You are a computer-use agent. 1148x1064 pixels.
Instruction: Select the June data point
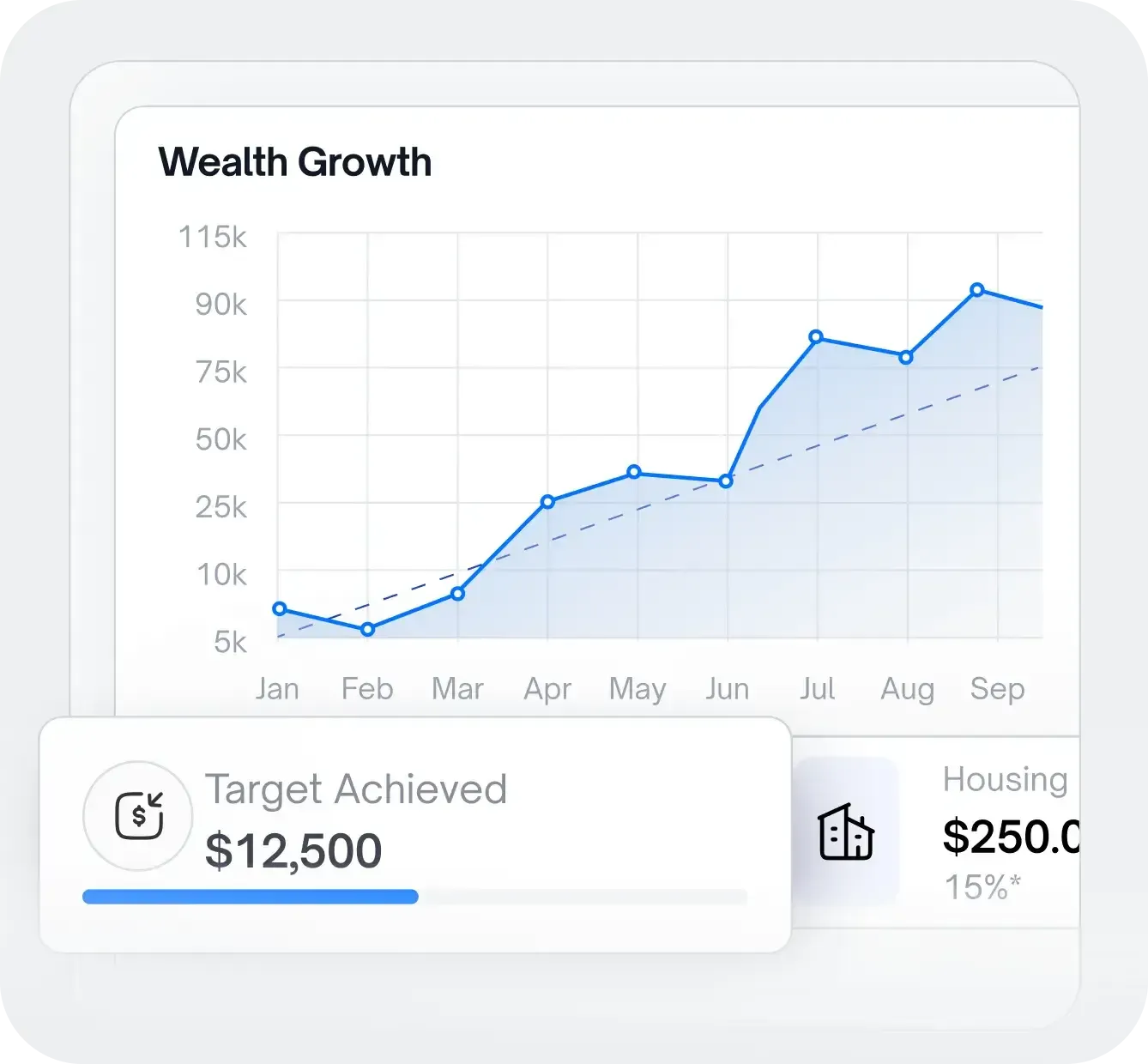tap(726, 481)
